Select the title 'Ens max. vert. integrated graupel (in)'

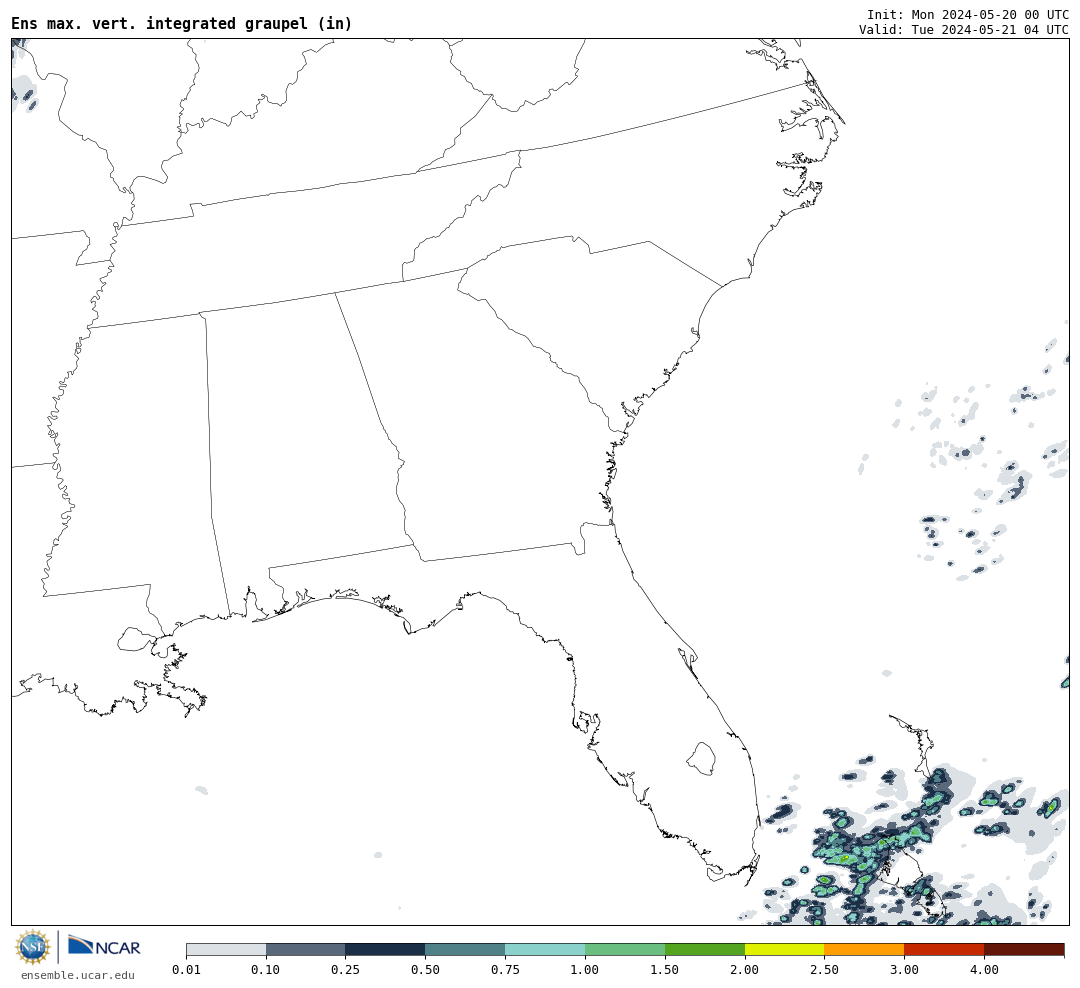tap(182, 23)
